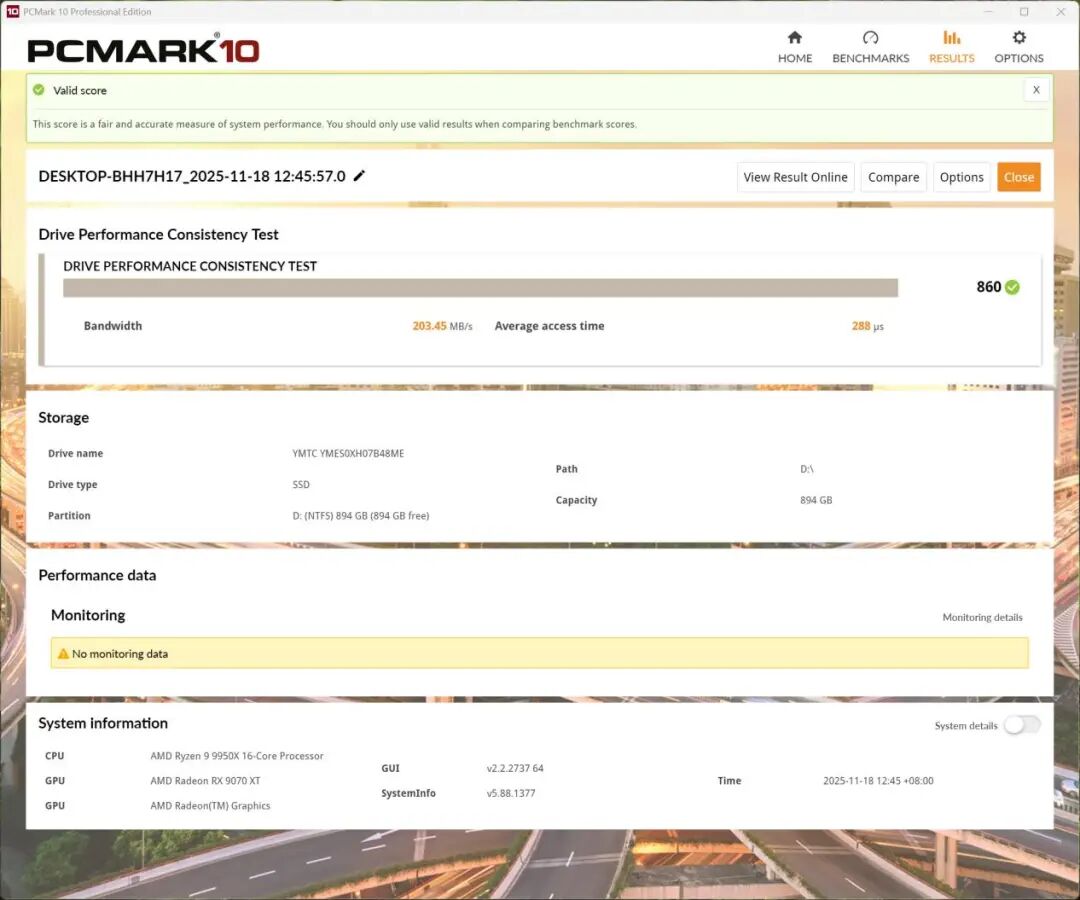Click the System information heading

[103, 723]
